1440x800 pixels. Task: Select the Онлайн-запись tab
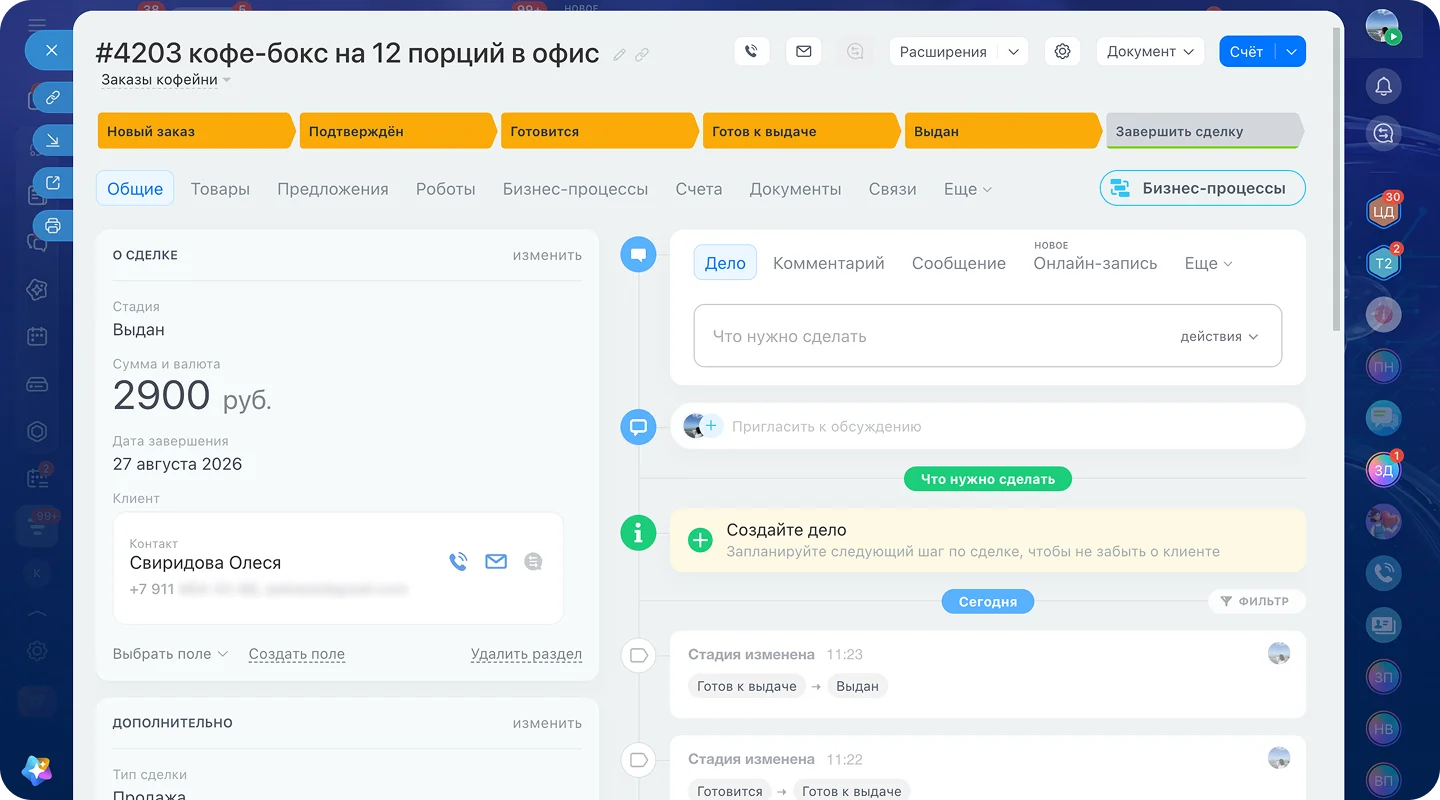click(1095, 263)
